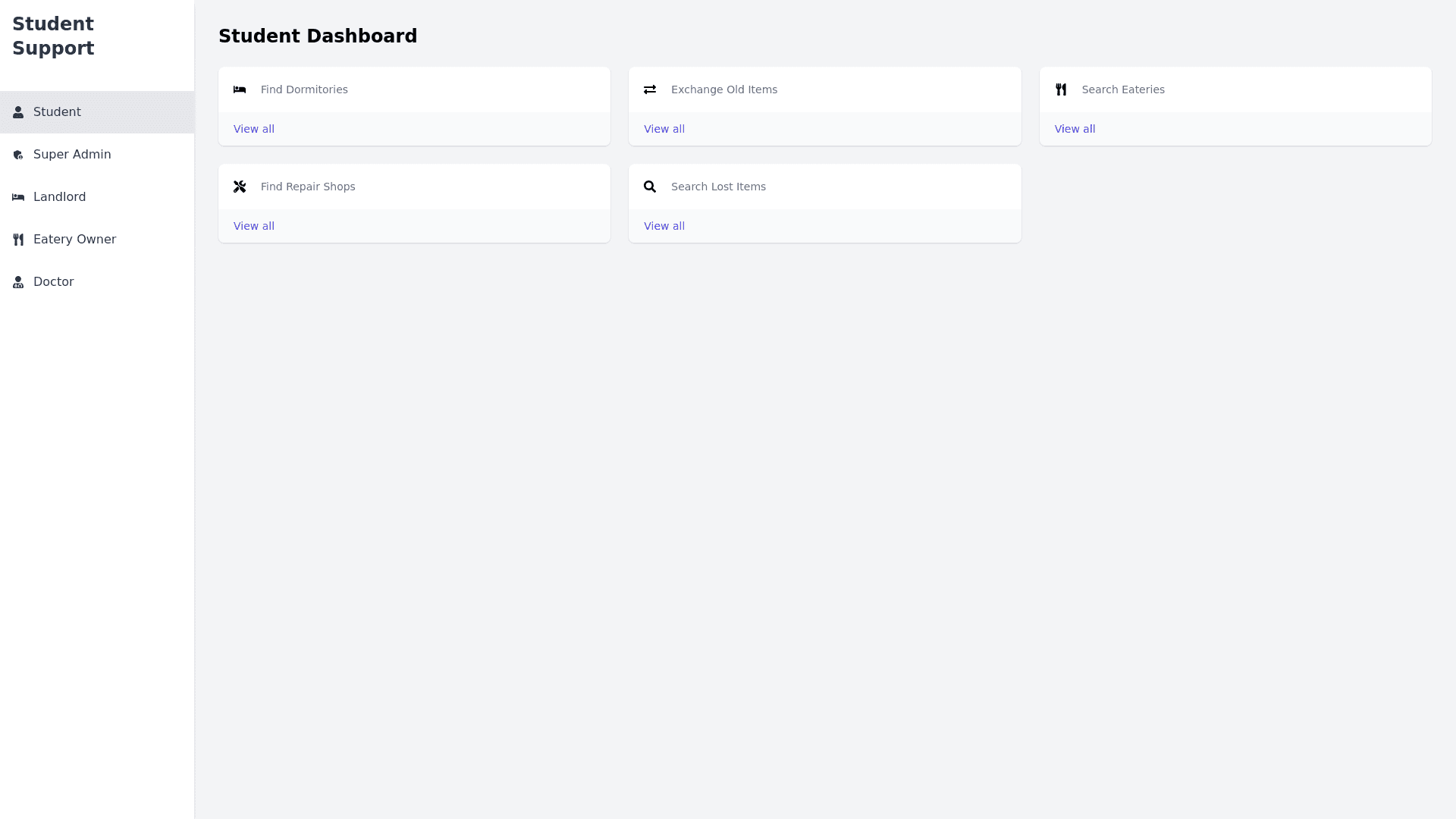This screenshot has width=1456, height=819.
Task: Click the magnifier icon on Search Lost Items
Action: [650, 187]
